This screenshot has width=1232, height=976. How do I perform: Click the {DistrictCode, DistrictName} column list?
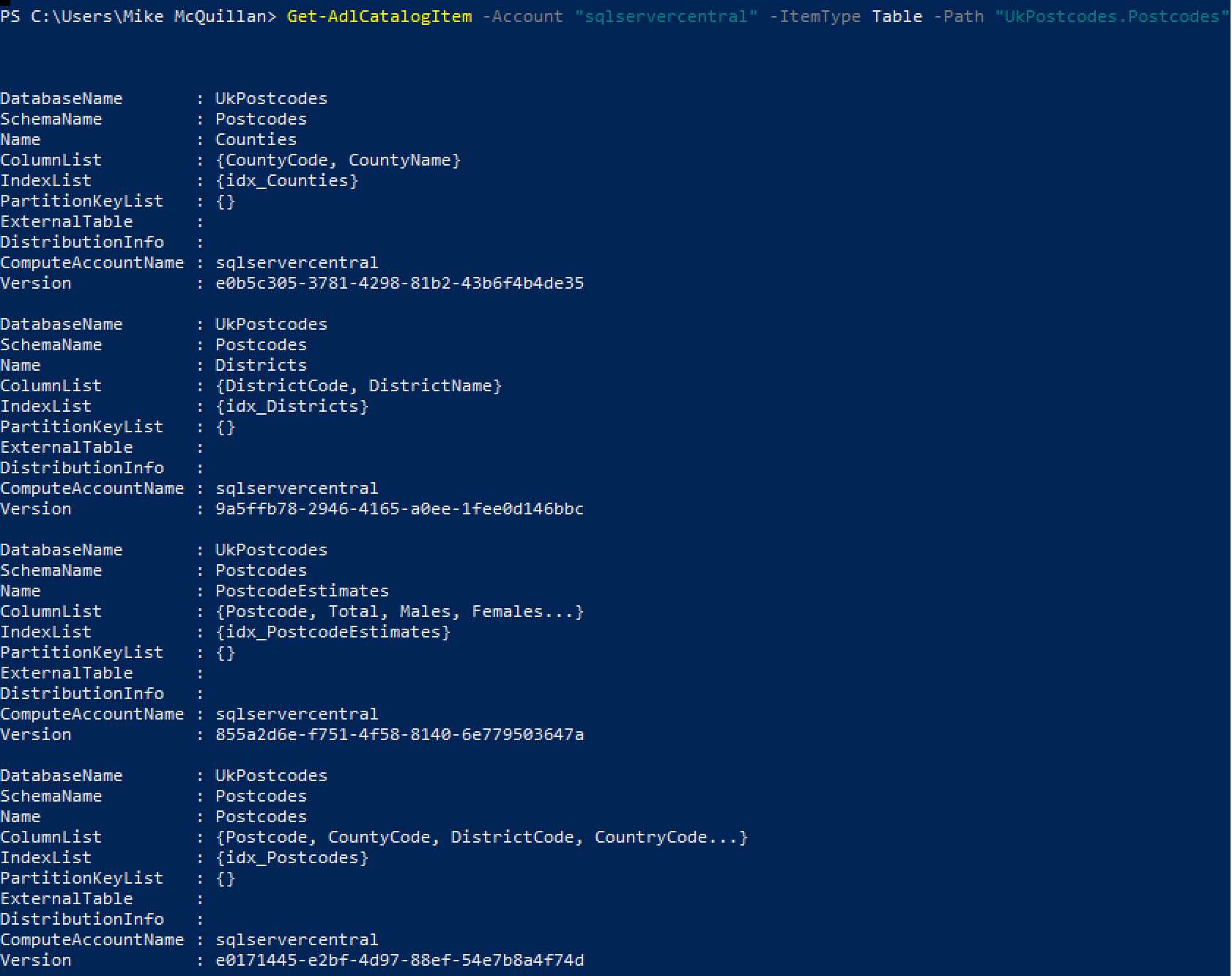coord(358,385)
